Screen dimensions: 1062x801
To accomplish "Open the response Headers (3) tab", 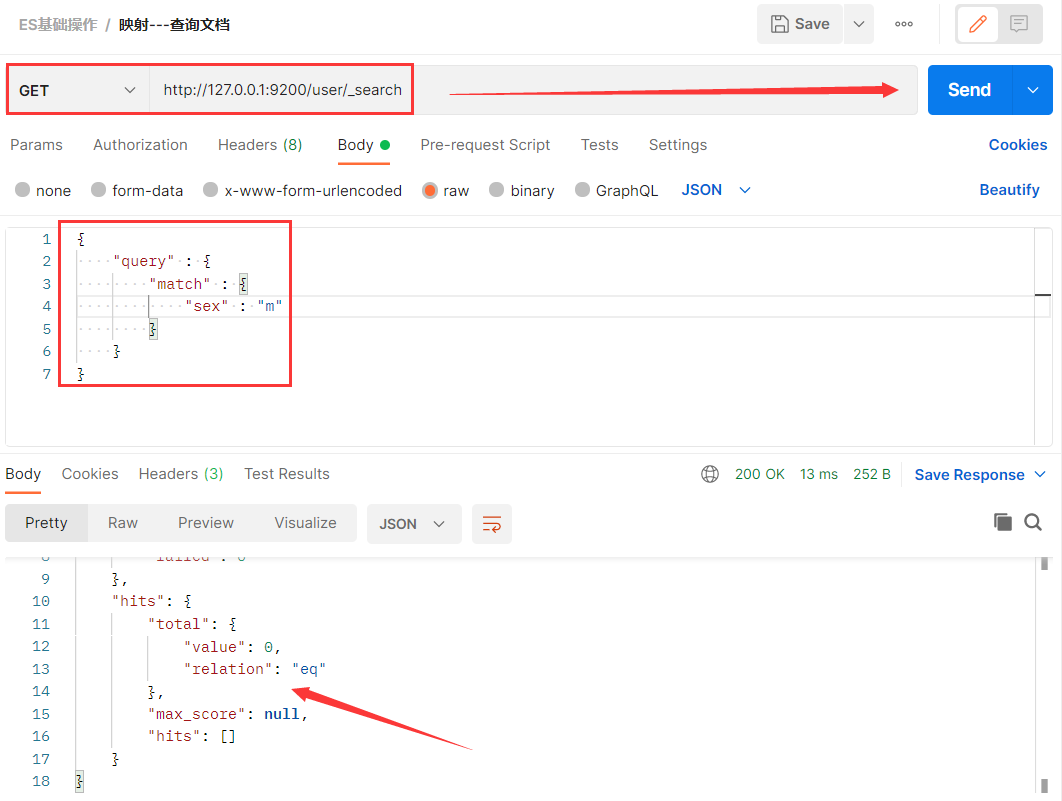I will pyautogui.click(x=181, y=474).
